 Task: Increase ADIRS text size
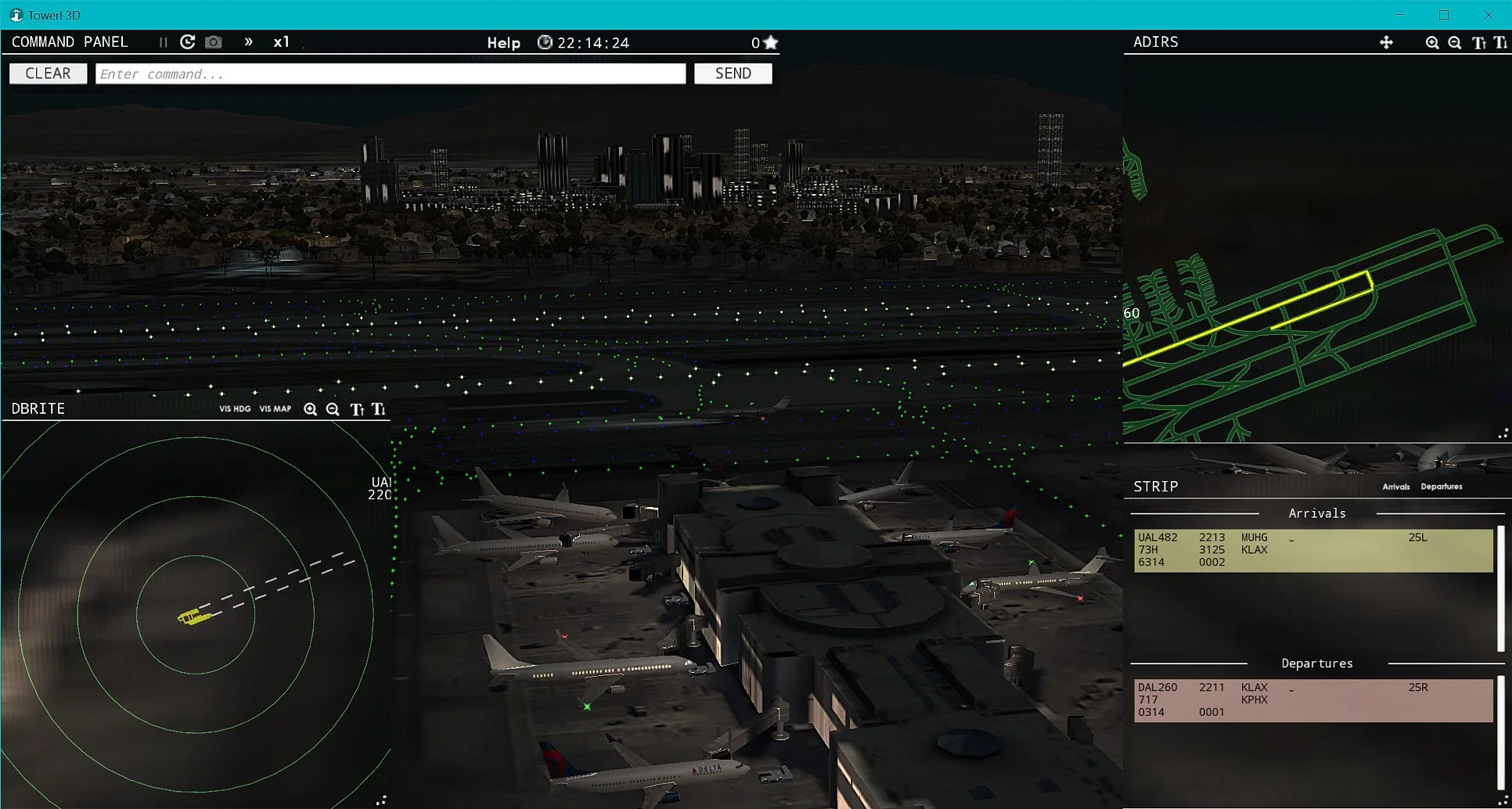point(1479,42)
